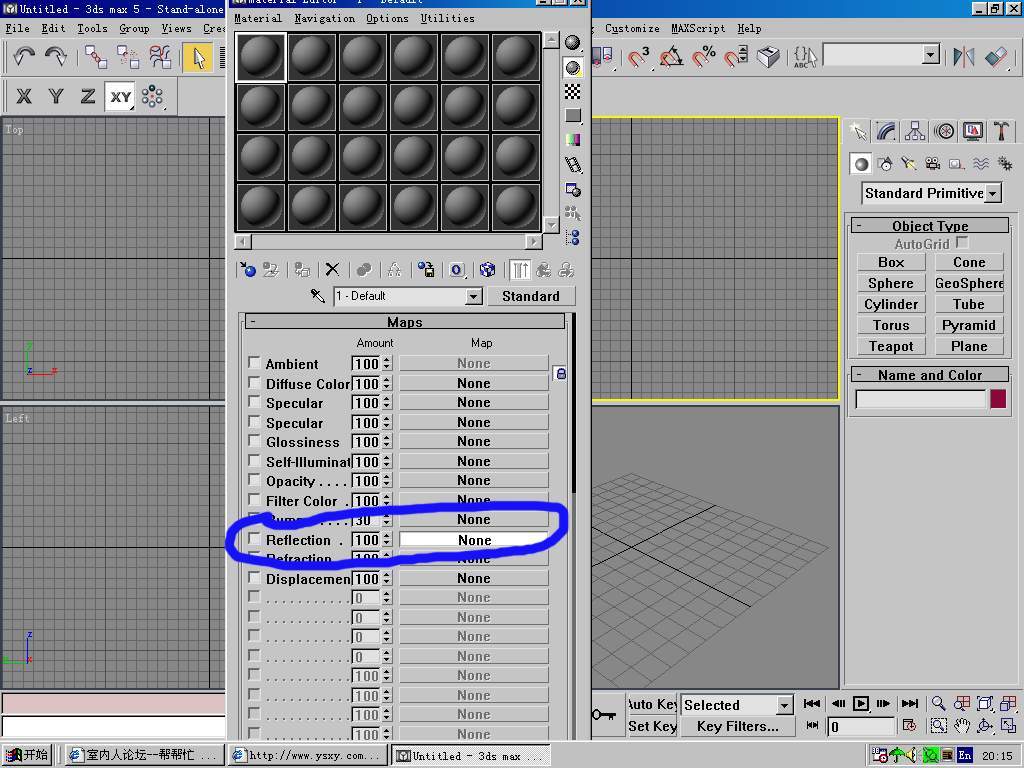The height and width of the screenshot is (768, 1024).
Task: Tick the AutoGrid checkbox
Action: [x=962, y=243]
